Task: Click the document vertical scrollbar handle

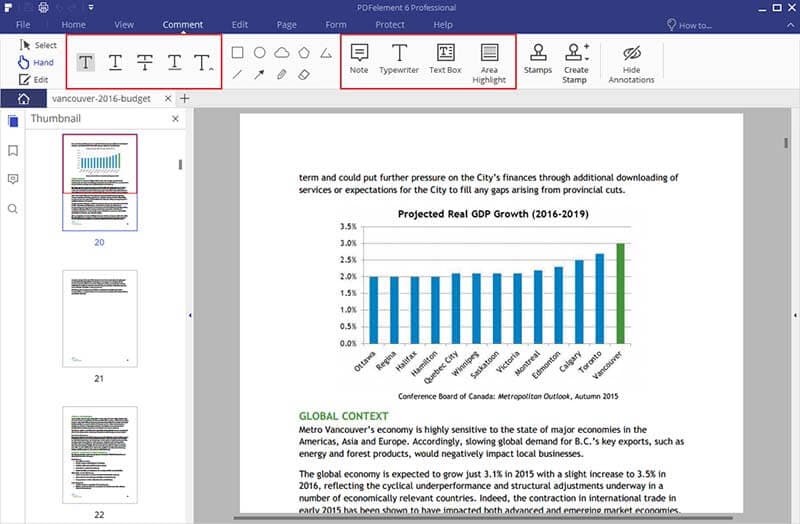Action: [x=786, y=143]
